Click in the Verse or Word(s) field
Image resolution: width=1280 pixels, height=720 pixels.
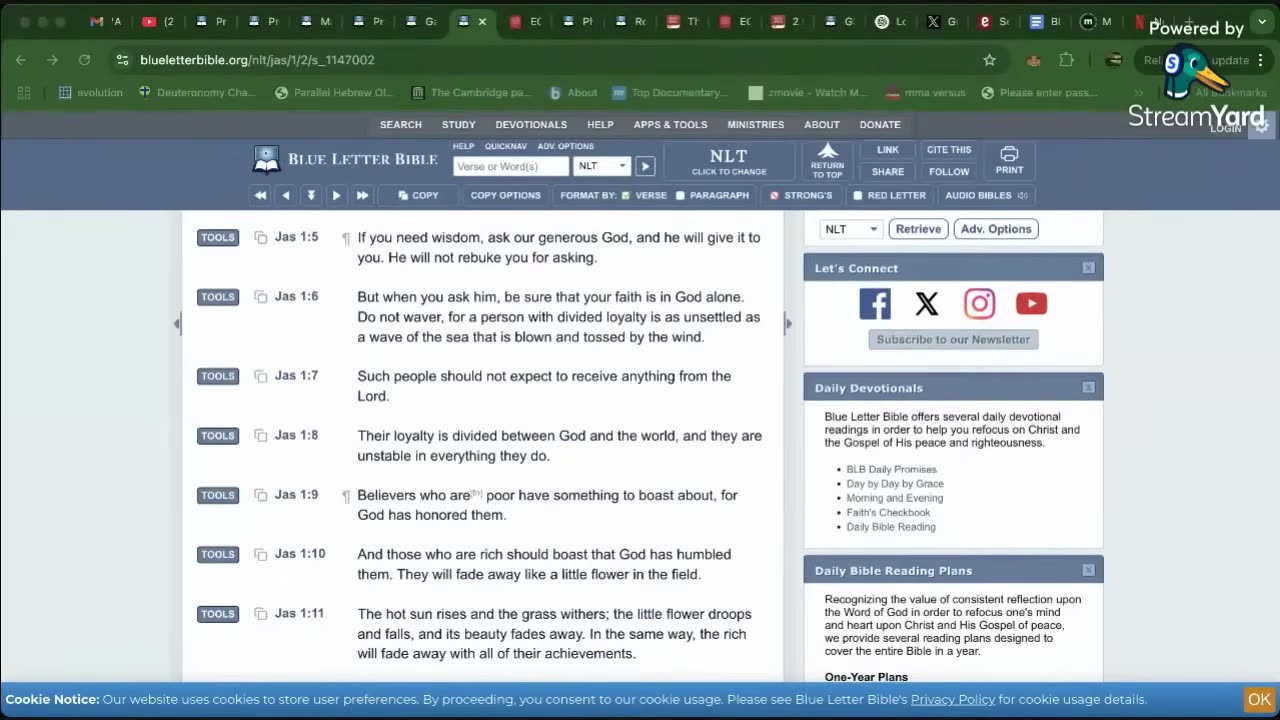(511, 166)
